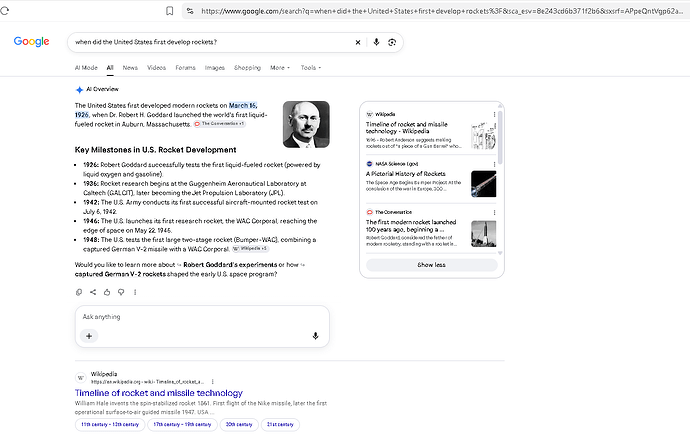This screenshot has height=436, width=690.
Task: Open Wikipedia timeline source card title
Action: [407, 128]
